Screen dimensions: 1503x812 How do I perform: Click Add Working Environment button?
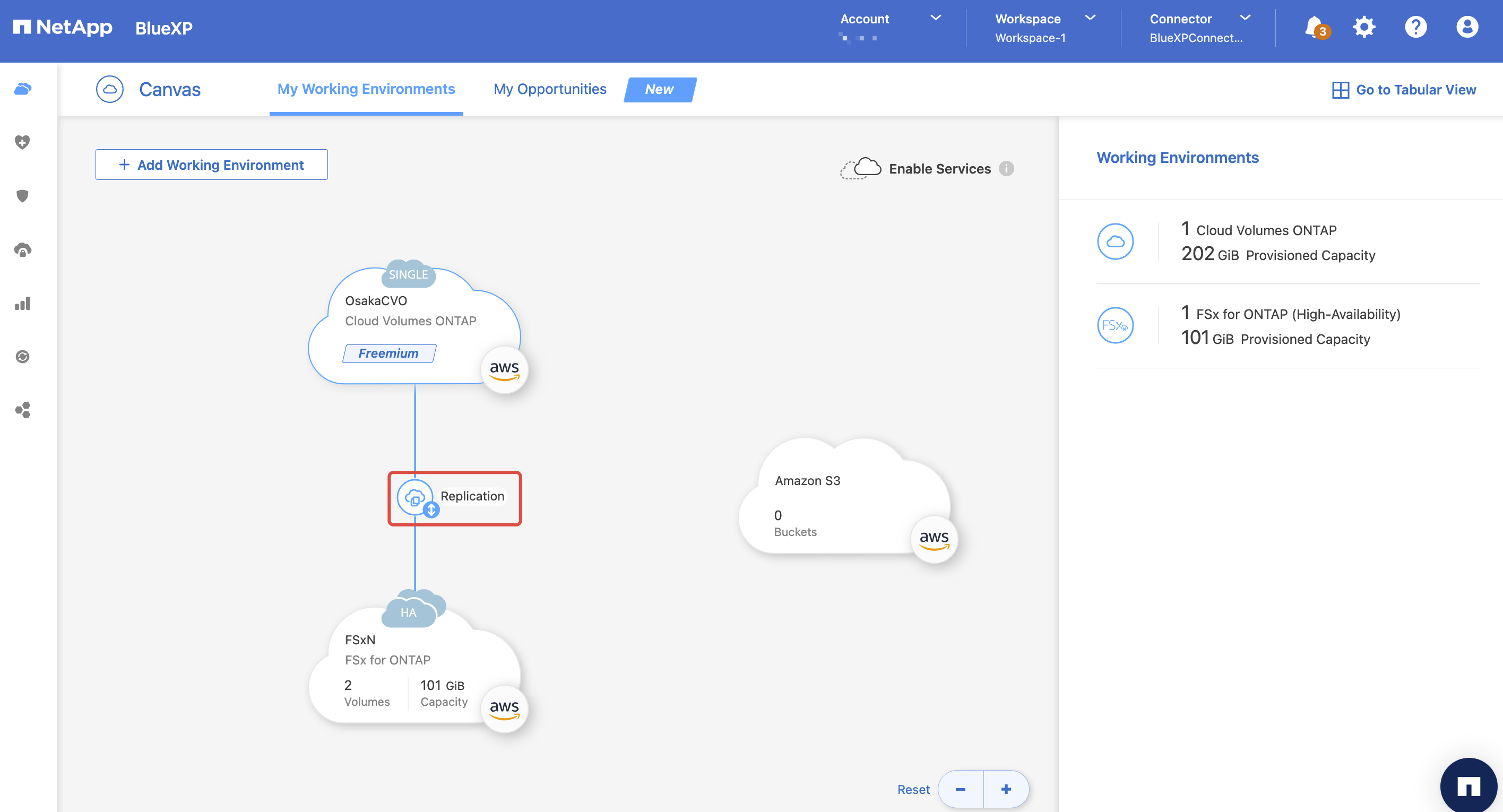click(x=211, y=165)
